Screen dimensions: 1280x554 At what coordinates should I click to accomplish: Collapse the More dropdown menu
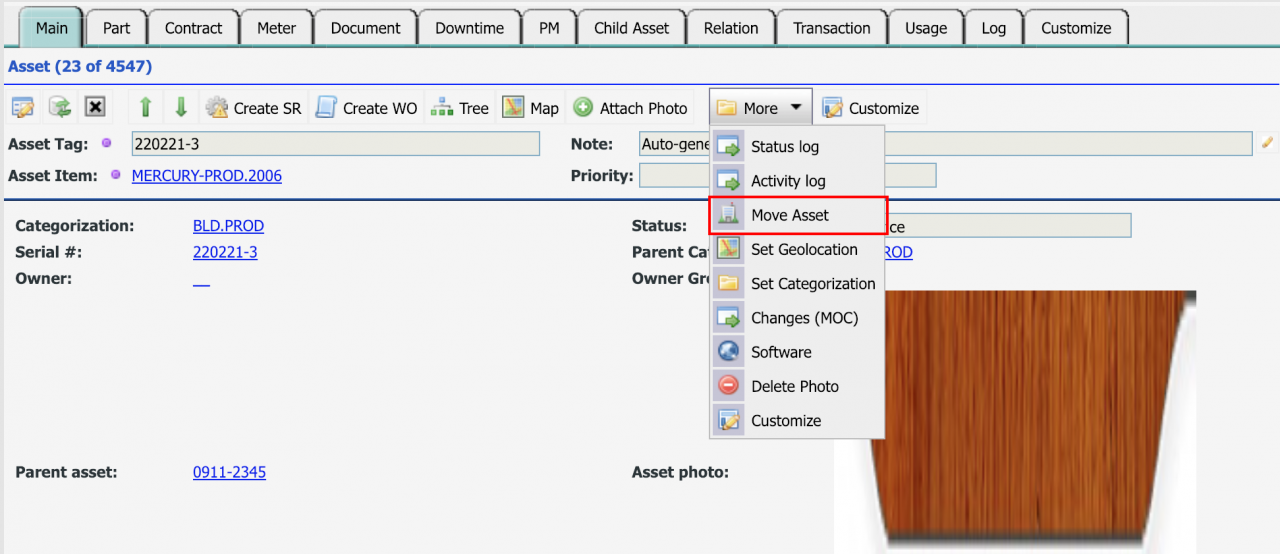tap(761, 108)
